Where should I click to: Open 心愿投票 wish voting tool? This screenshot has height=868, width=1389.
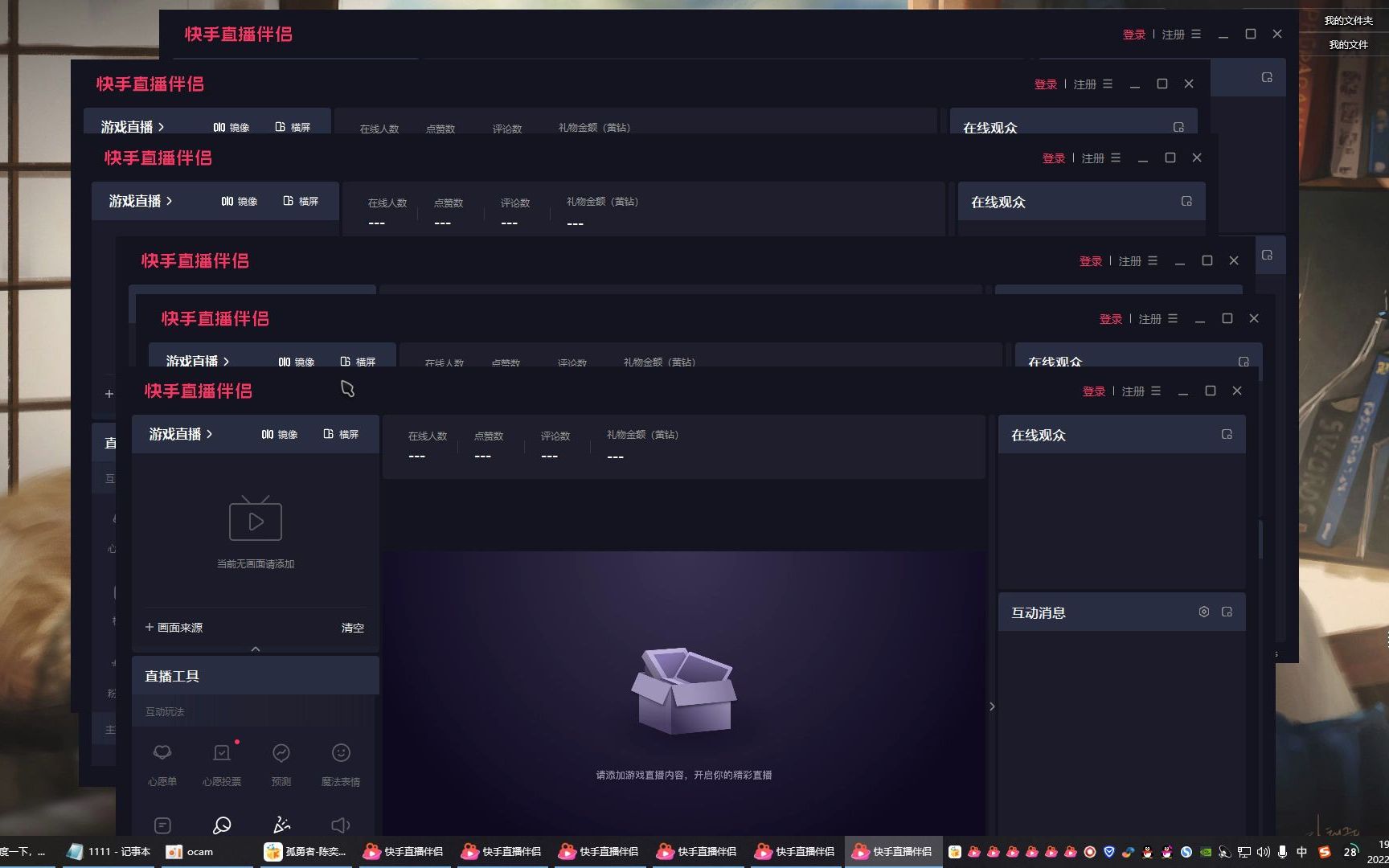222,763
